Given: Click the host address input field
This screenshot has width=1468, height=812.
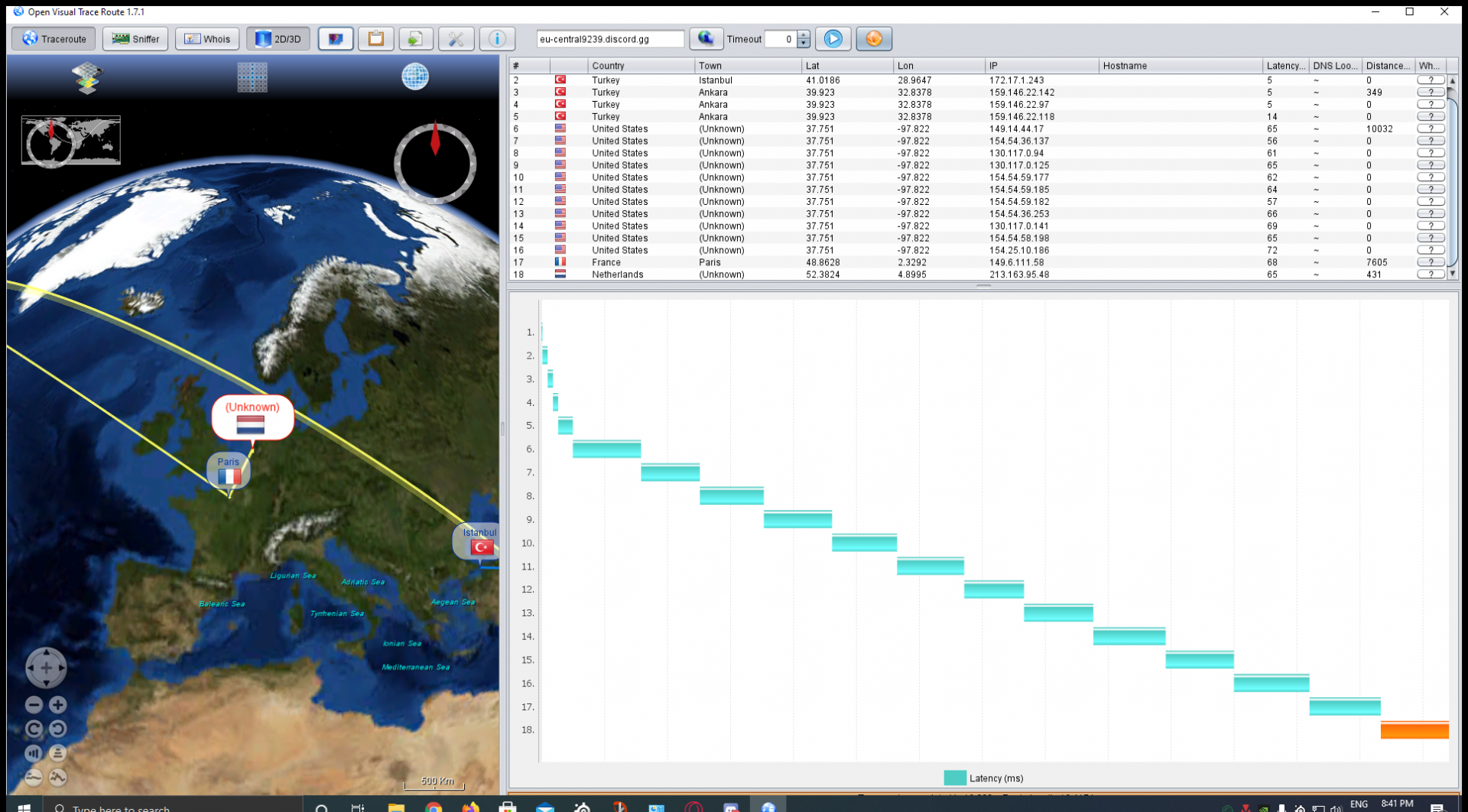Looking at the screenshot, I should pyautogui.click(x=609, y=39).
